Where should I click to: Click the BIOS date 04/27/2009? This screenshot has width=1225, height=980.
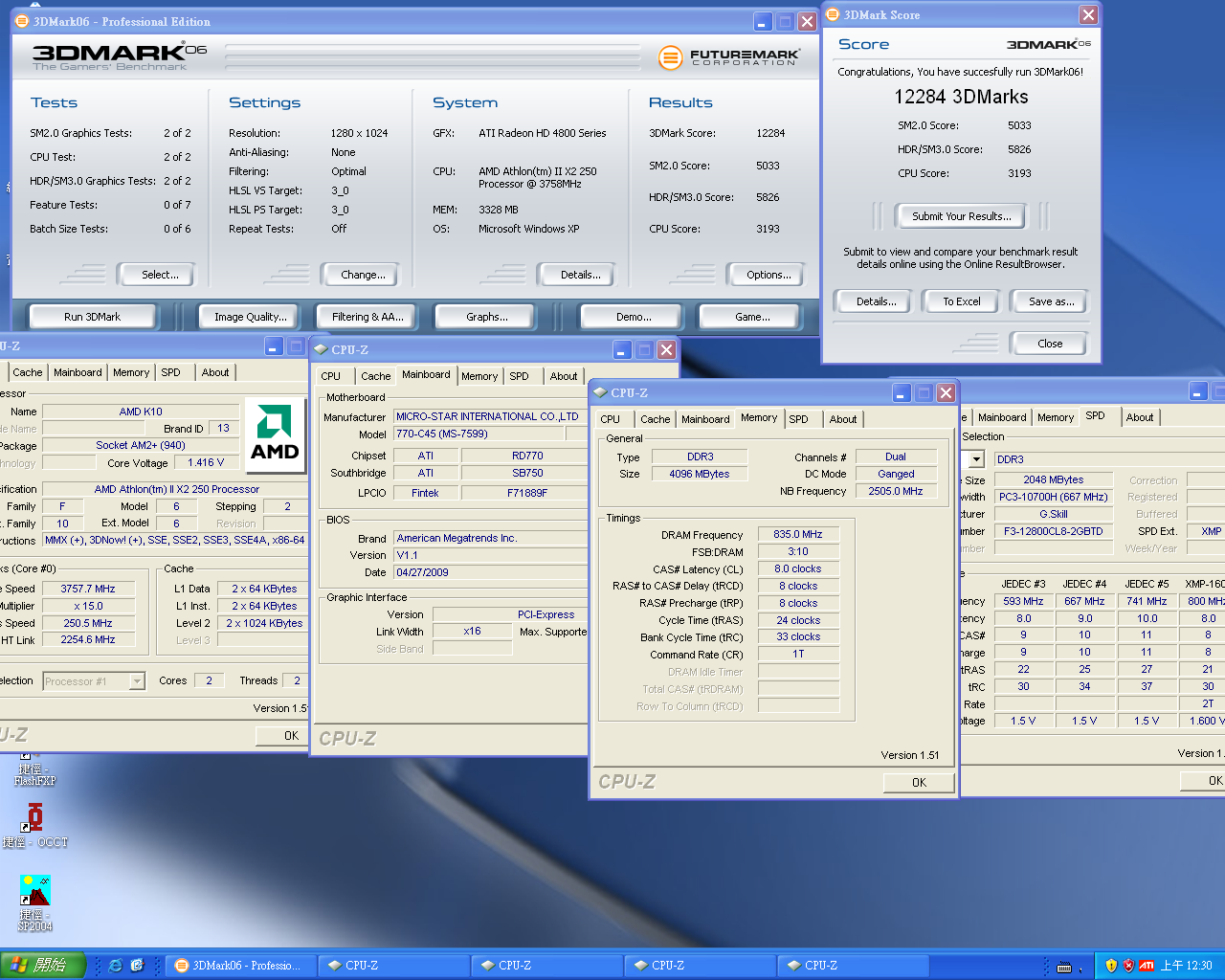point(490,572)
